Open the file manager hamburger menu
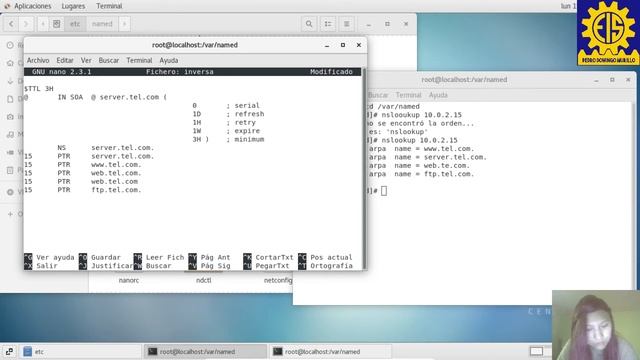This screenshot has height=360, width=640. (x=346, y=24)
